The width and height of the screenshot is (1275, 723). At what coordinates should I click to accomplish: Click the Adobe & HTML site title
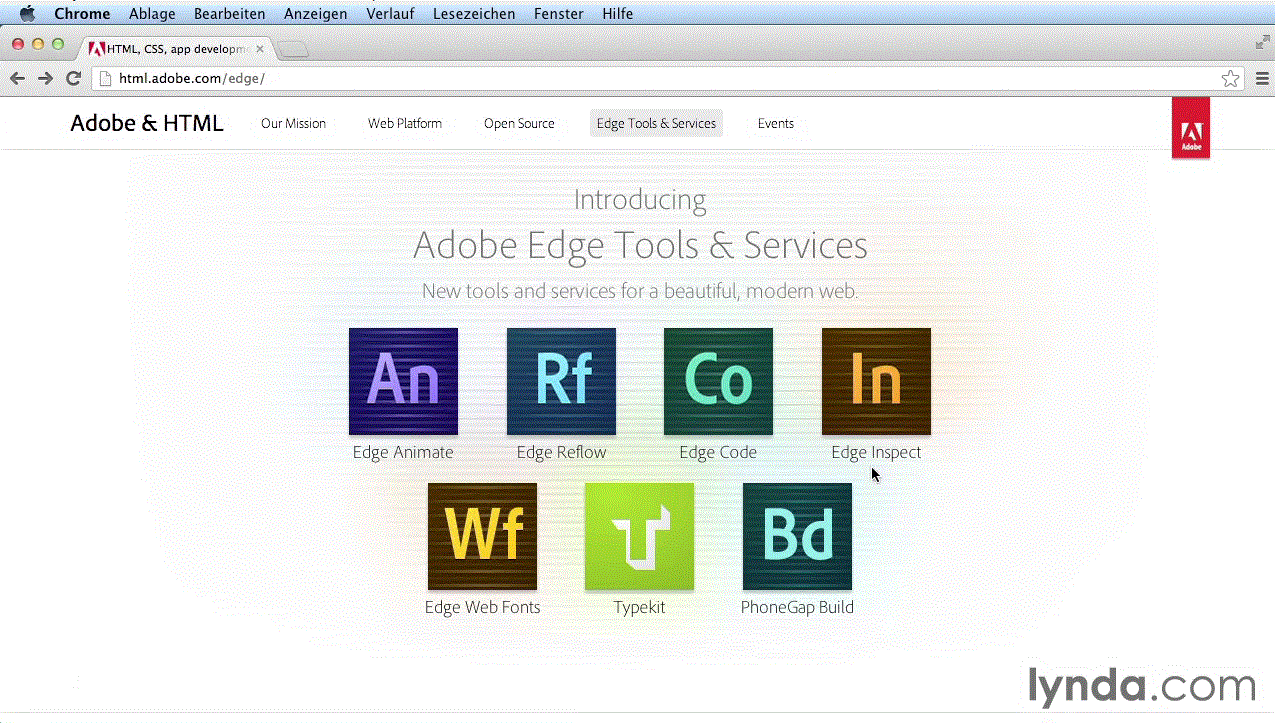point(147,123)
